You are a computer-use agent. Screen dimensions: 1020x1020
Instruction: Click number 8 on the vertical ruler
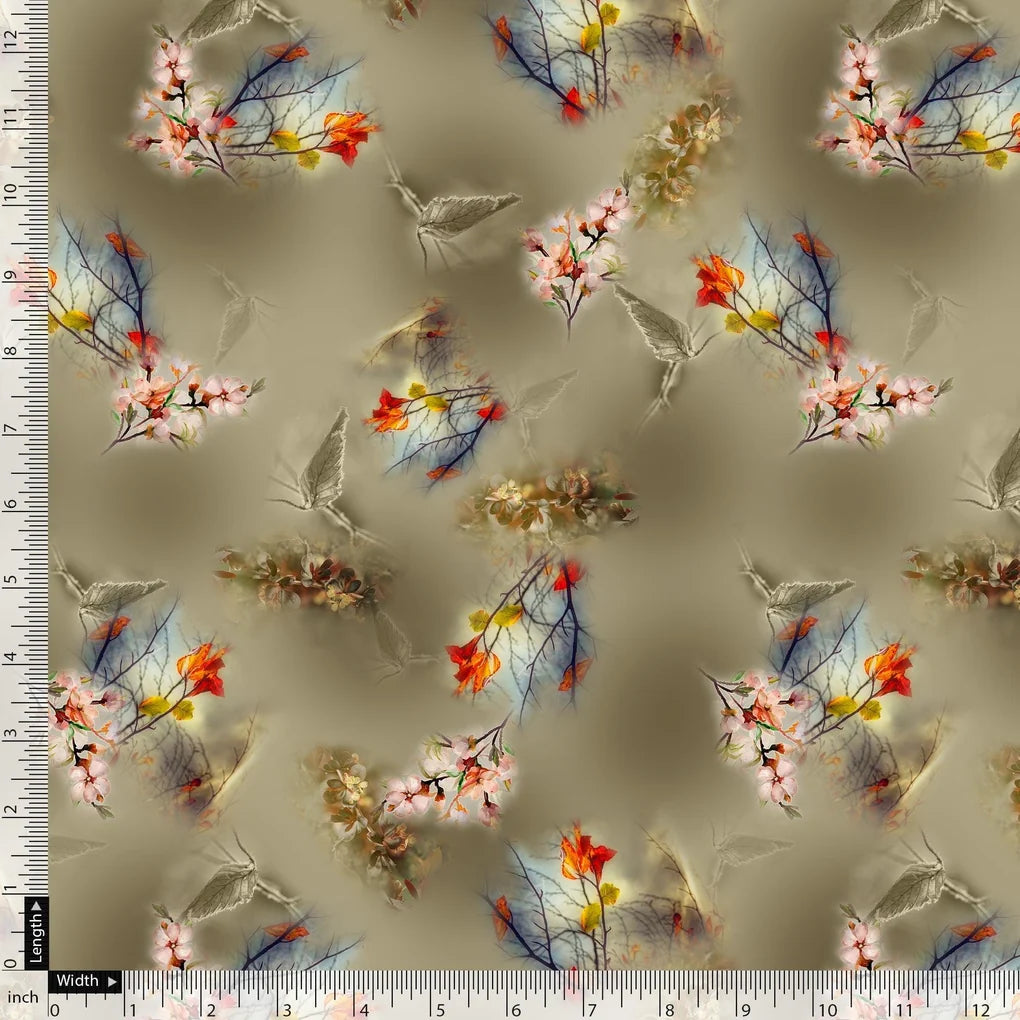(x=11, y=350)
